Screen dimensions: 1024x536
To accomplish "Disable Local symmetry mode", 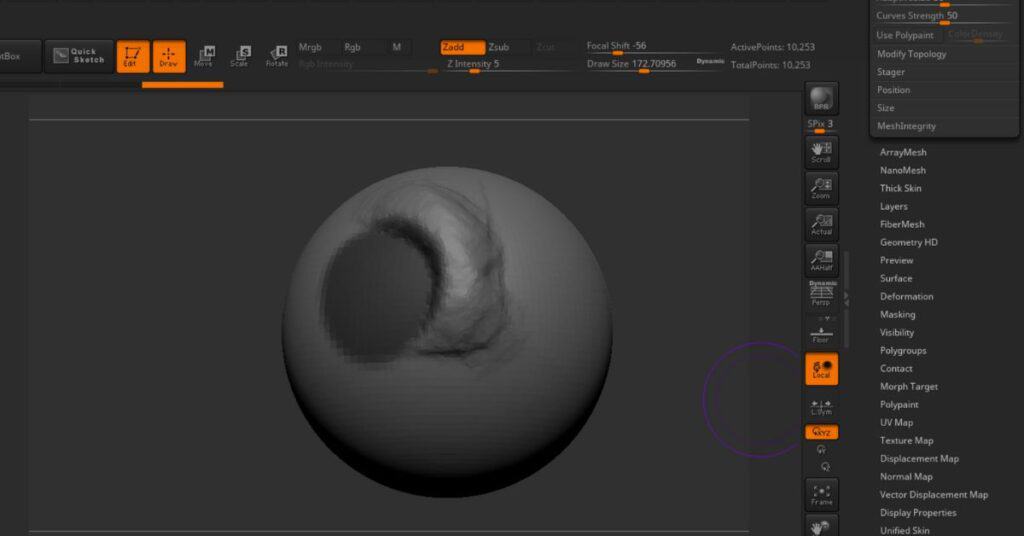I will [821, 369].
